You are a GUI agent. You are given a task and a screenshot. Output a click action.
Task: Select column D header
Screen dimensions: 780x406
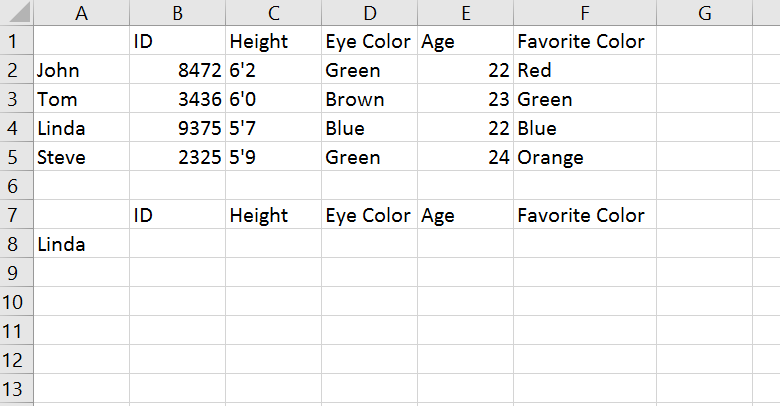370,12
